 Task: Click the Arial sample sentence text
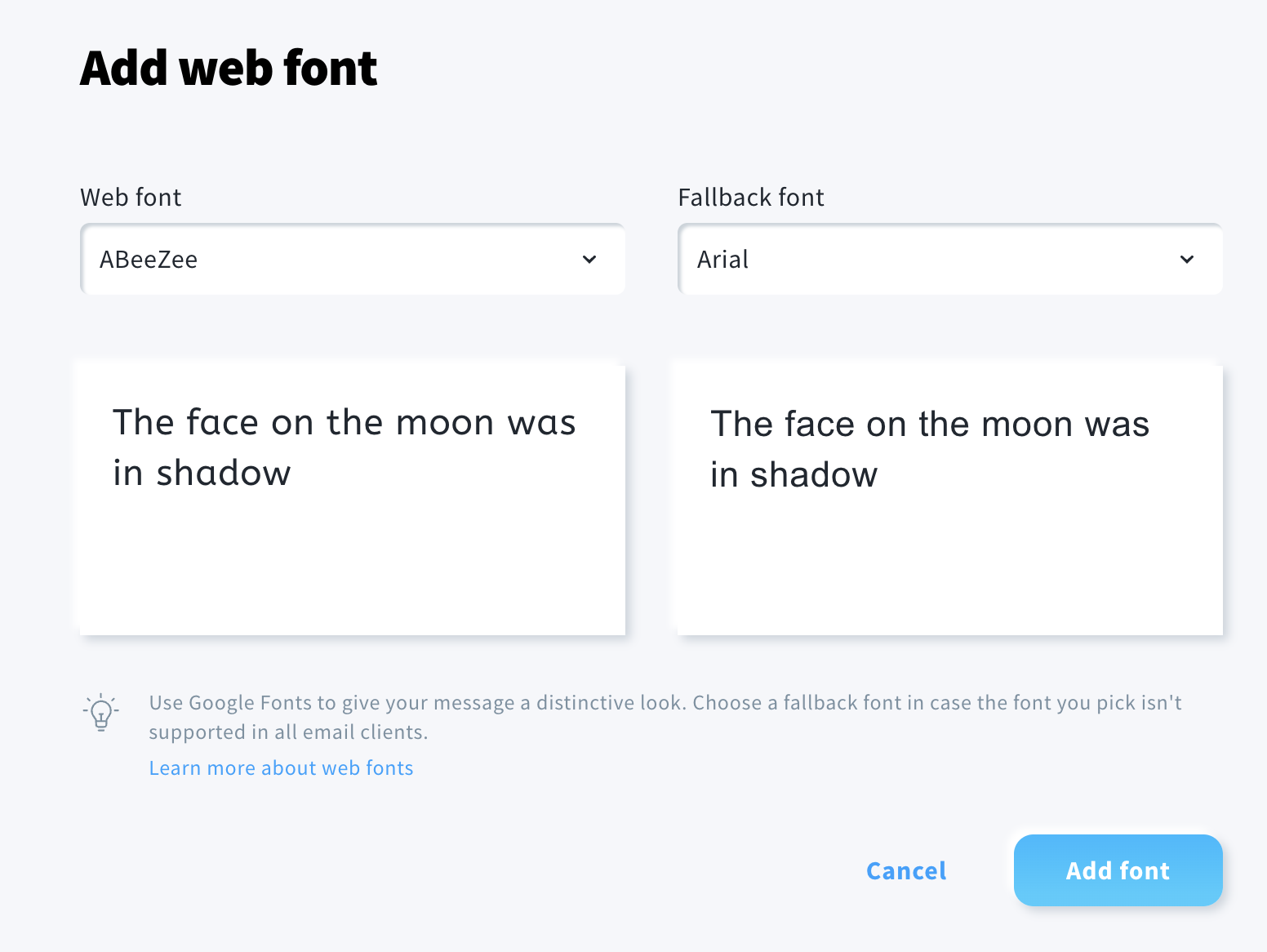[x=931, y=448]
